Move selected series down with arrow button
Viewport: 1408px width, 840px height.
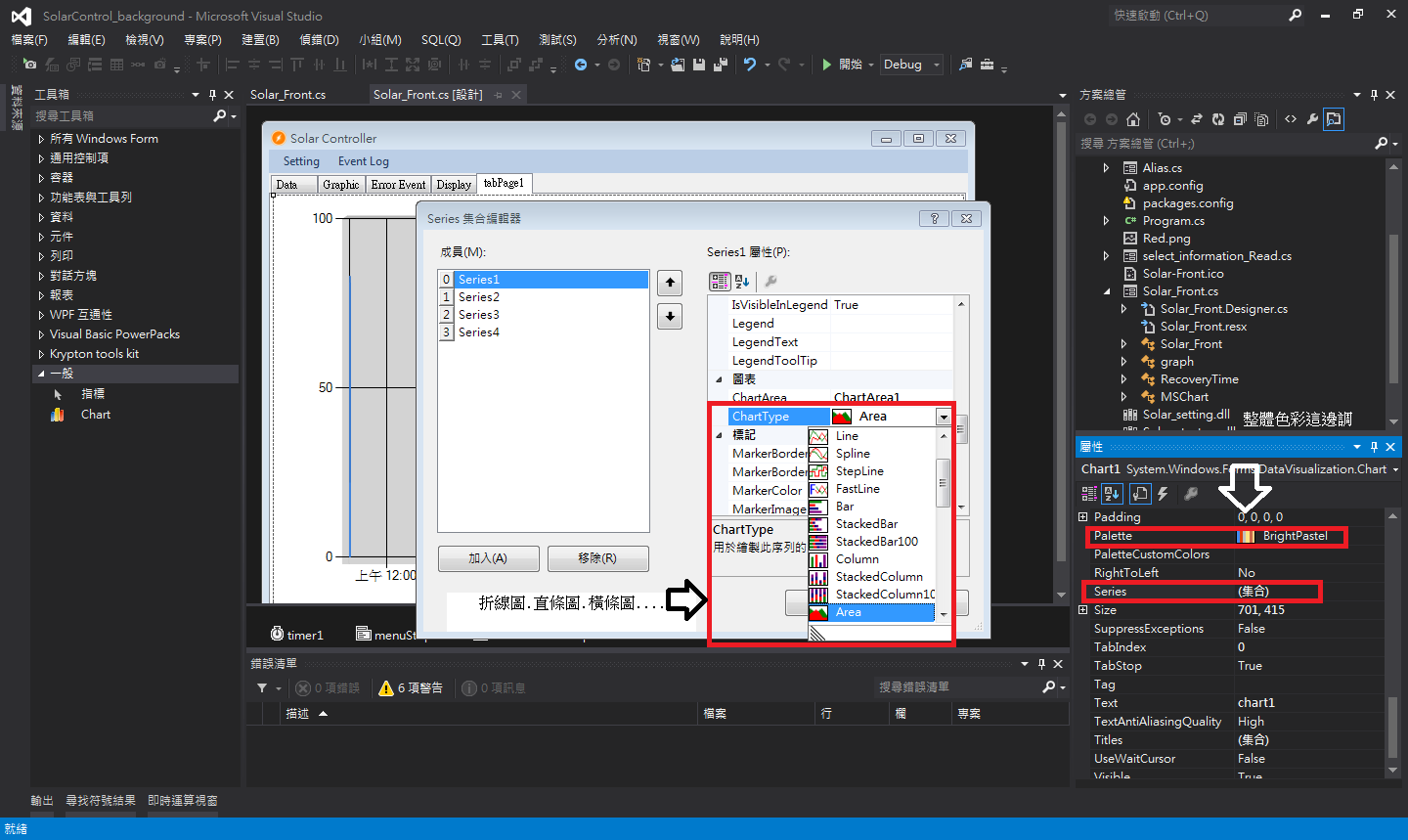670,316
